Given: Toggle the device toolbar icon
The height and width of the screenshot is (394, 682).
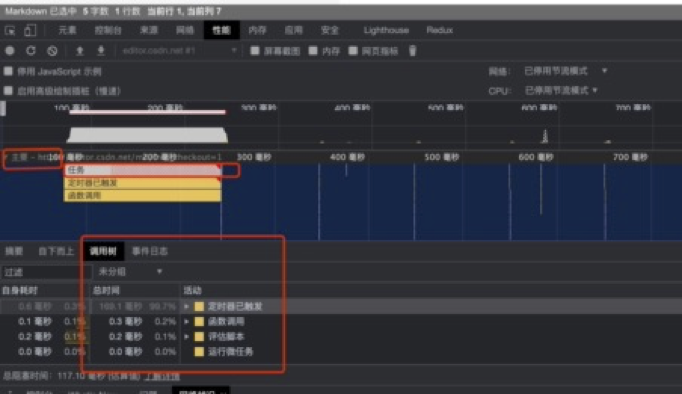Looking at the screenshot, I should (x=30, y=30).
